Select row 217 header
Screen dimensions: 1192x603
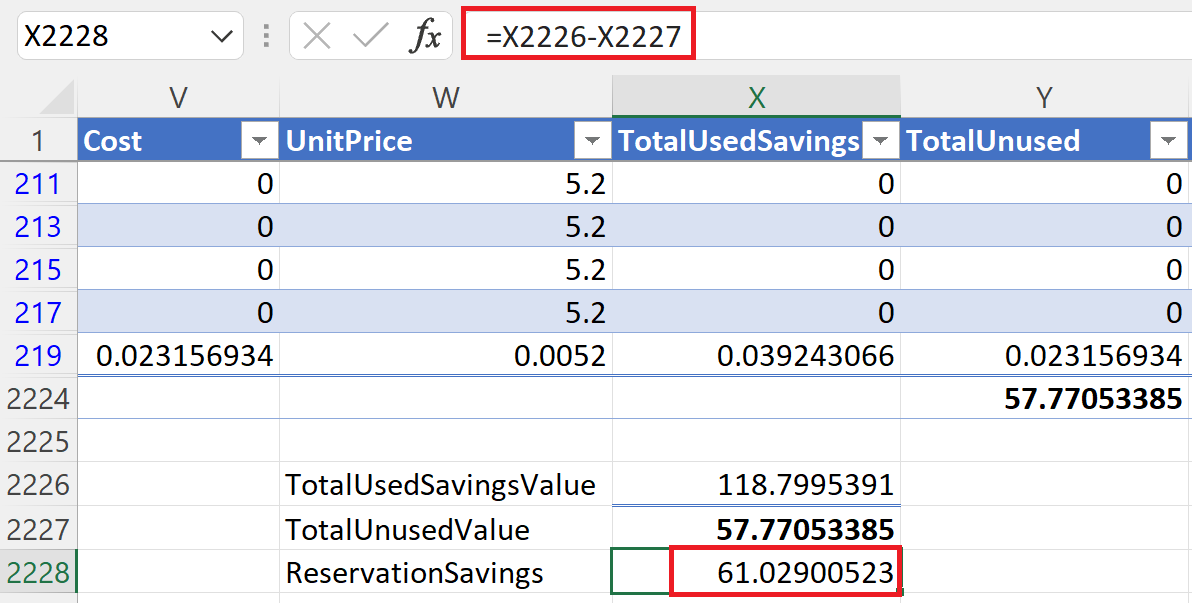(38, 313)
